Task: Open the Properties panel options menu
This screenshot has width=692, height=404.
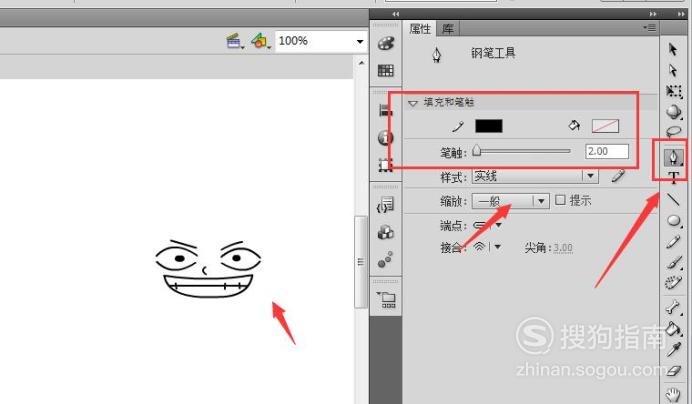Action: click(650, 28)
